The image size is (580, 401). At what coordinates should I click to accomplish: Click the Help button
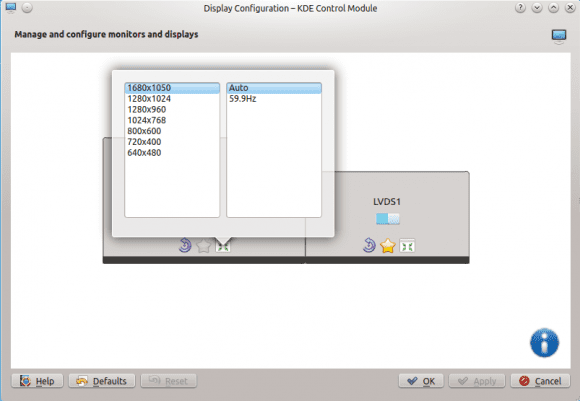[x=37, y=381]
